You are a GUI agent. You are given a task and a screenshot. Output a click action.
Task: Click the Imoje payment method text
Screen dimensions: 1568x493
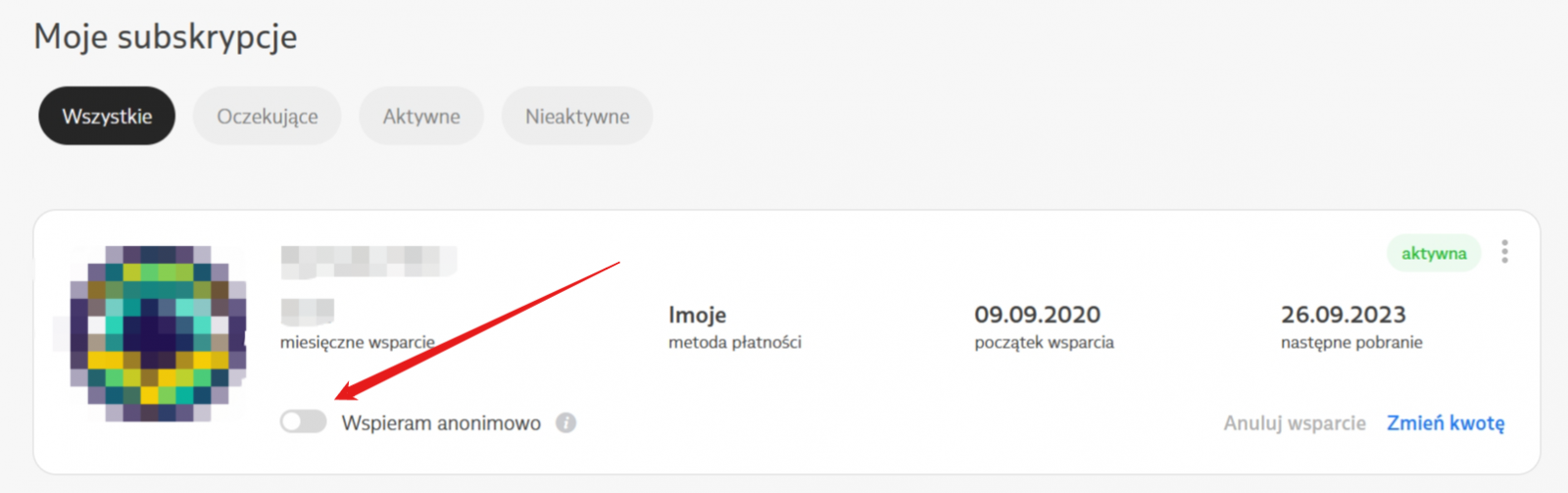[697, 315]
